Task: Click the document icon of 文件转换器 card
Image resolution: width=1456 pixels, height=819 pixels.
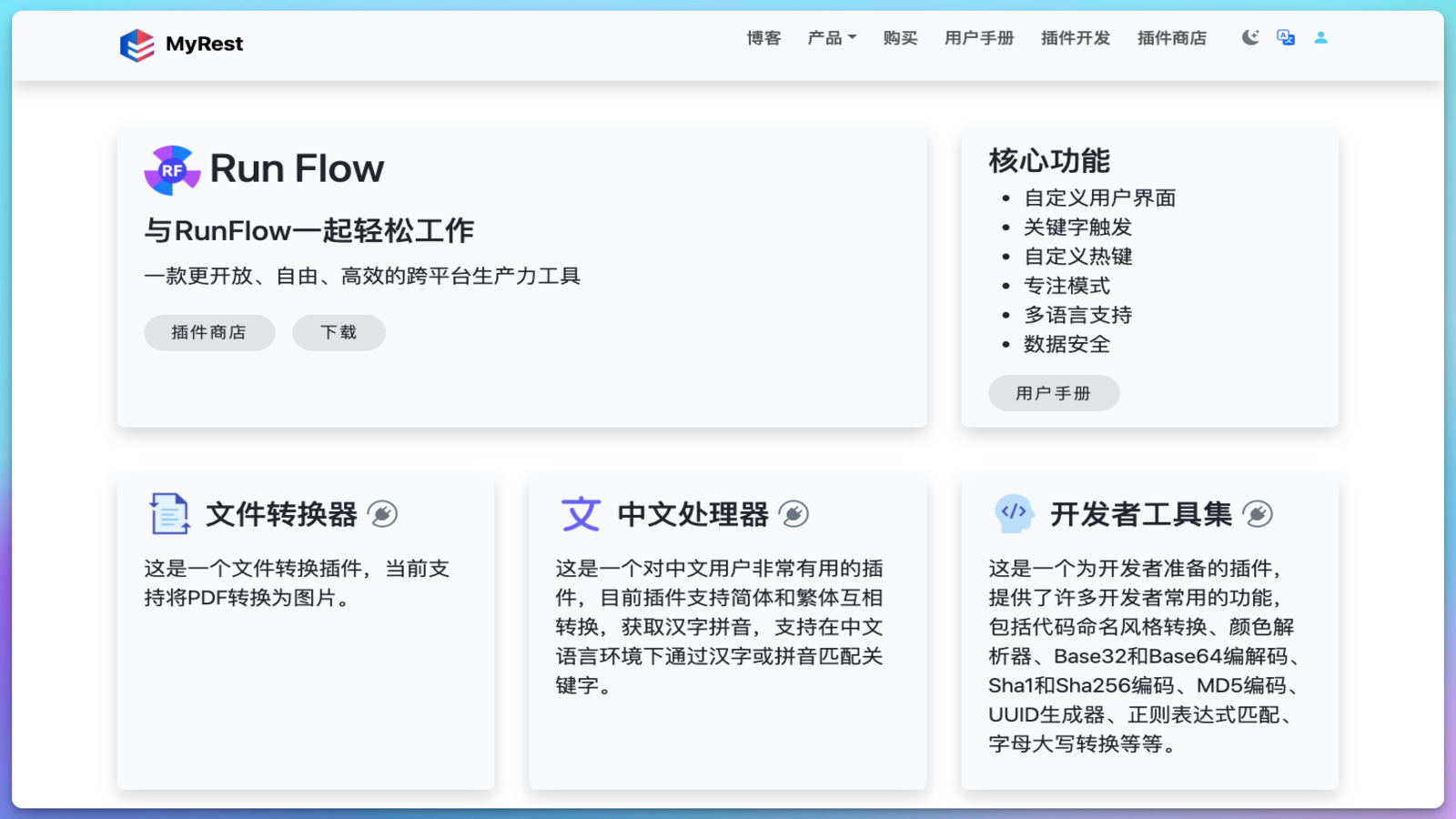Action: coord(167,512)
